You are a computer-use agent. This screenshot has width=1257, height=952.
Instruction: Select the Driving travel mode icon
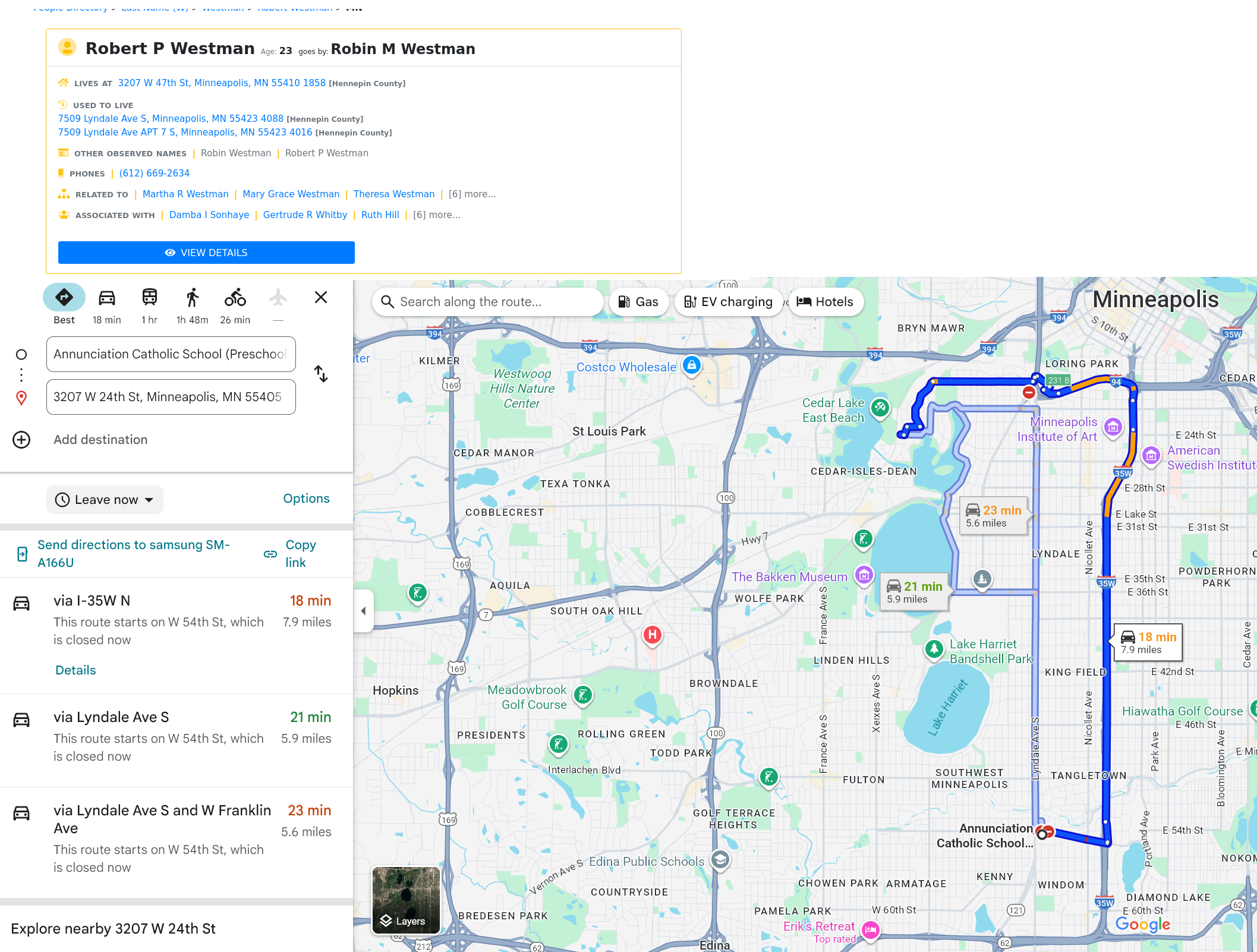(x=107, y=298)
